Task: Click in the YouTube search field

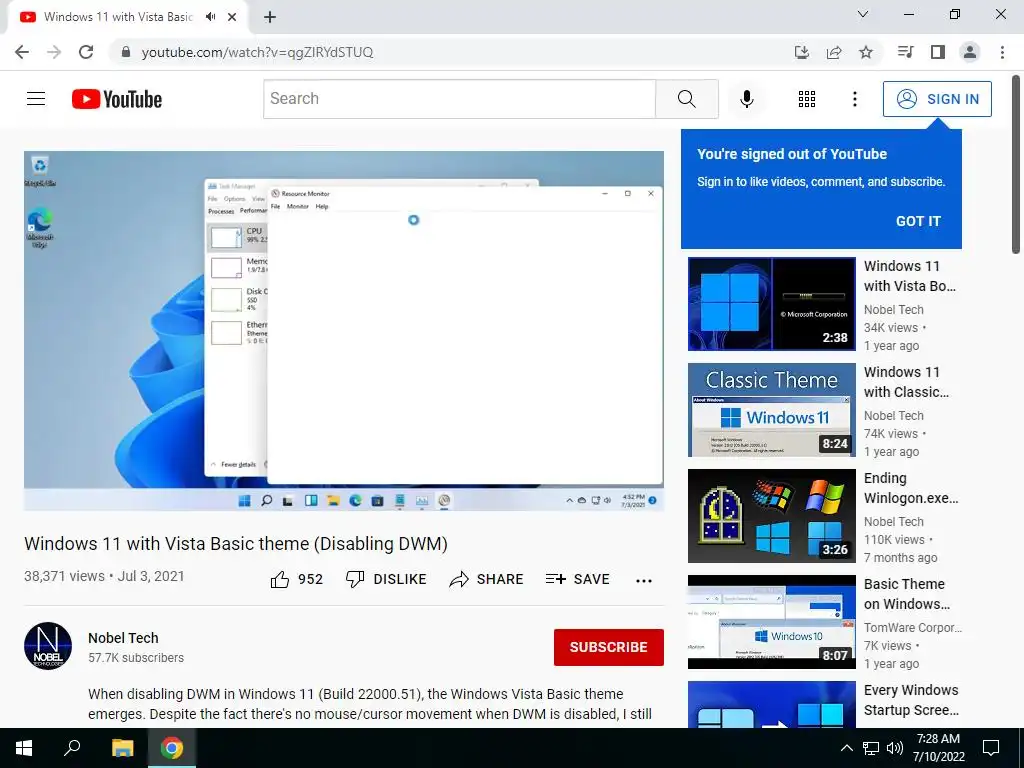Action: 459,99
